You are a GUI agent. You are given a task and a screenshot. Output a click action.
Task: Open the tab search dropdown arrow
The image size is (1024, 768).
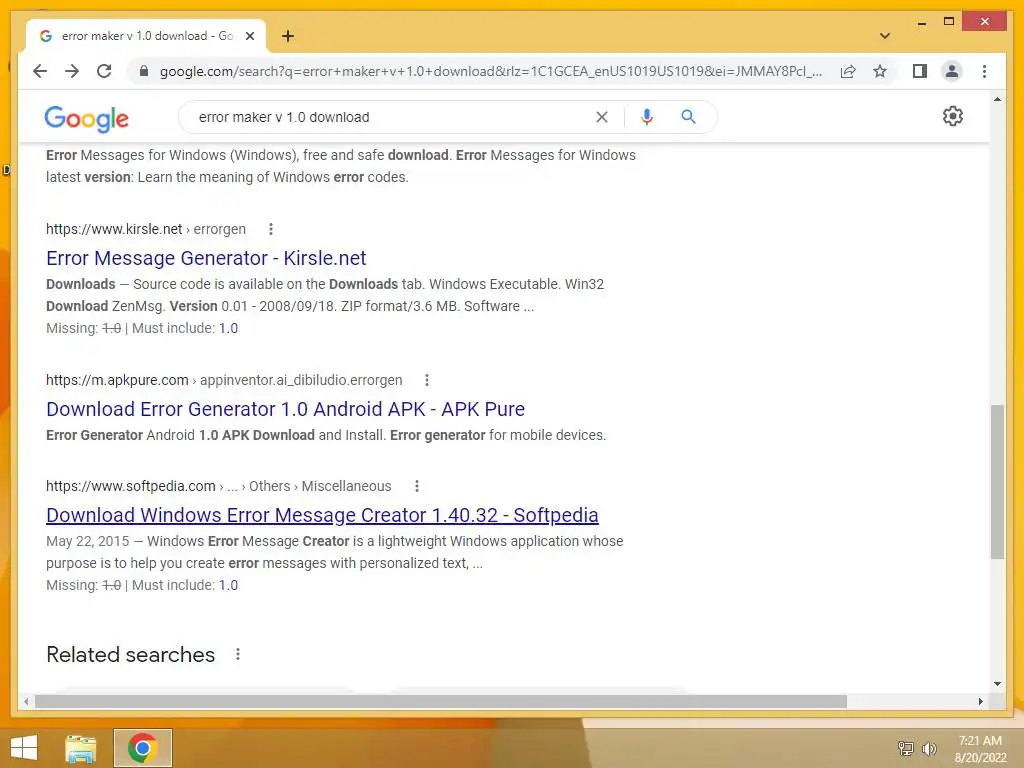(885, 36)
